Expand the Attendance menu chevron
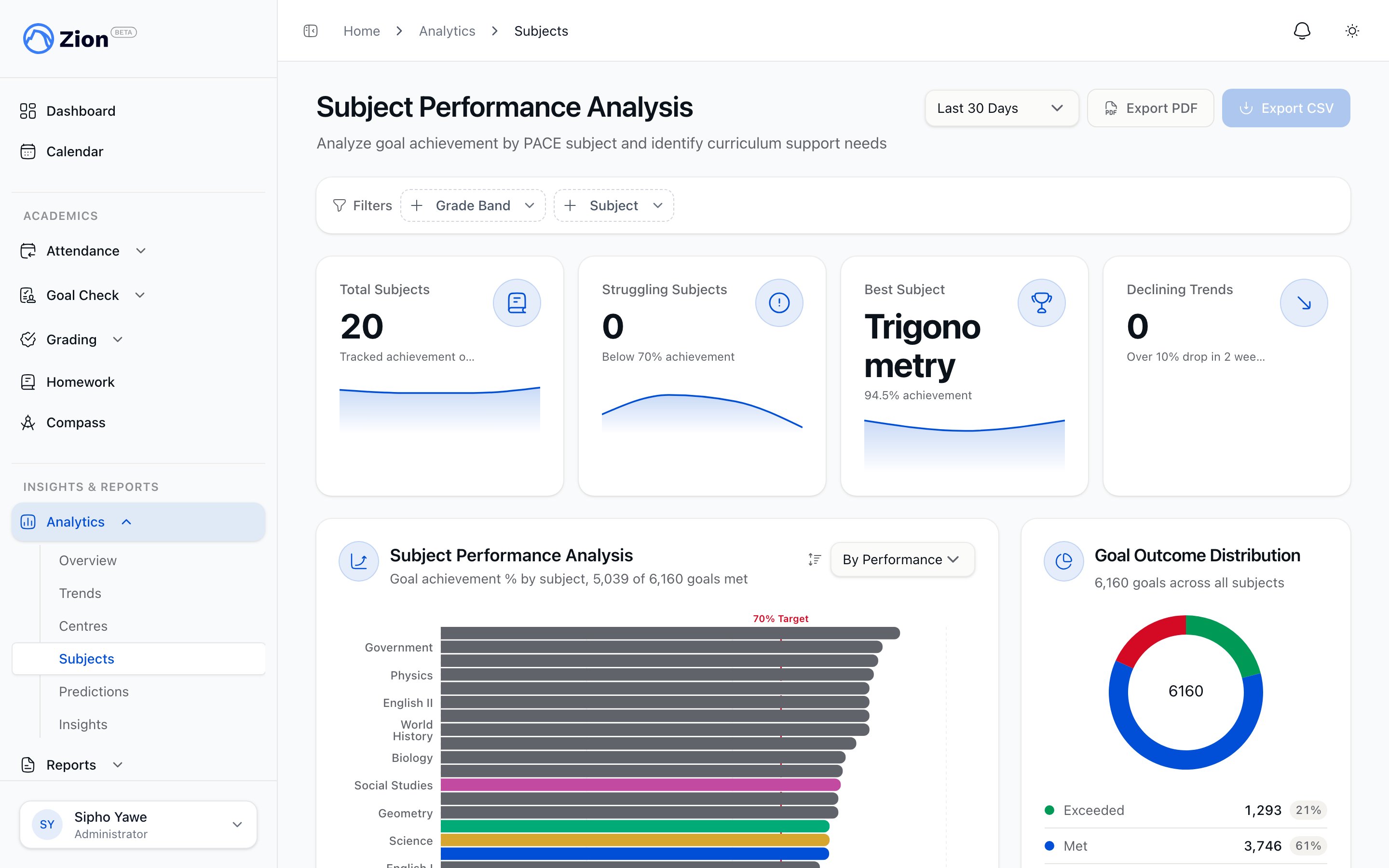Screen dimensions: 1389x868 pyautogui.click(x=141, y=251)
